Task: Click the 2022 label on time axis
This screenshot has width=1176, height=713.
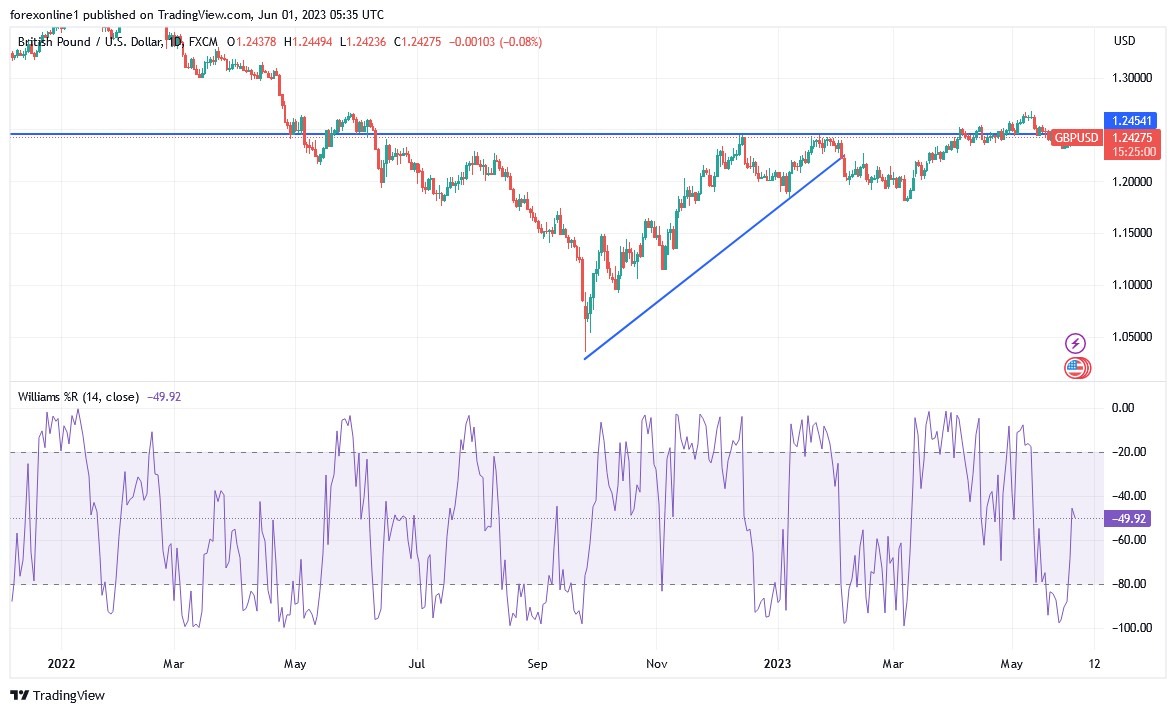Action: click(x=61, y=664)
